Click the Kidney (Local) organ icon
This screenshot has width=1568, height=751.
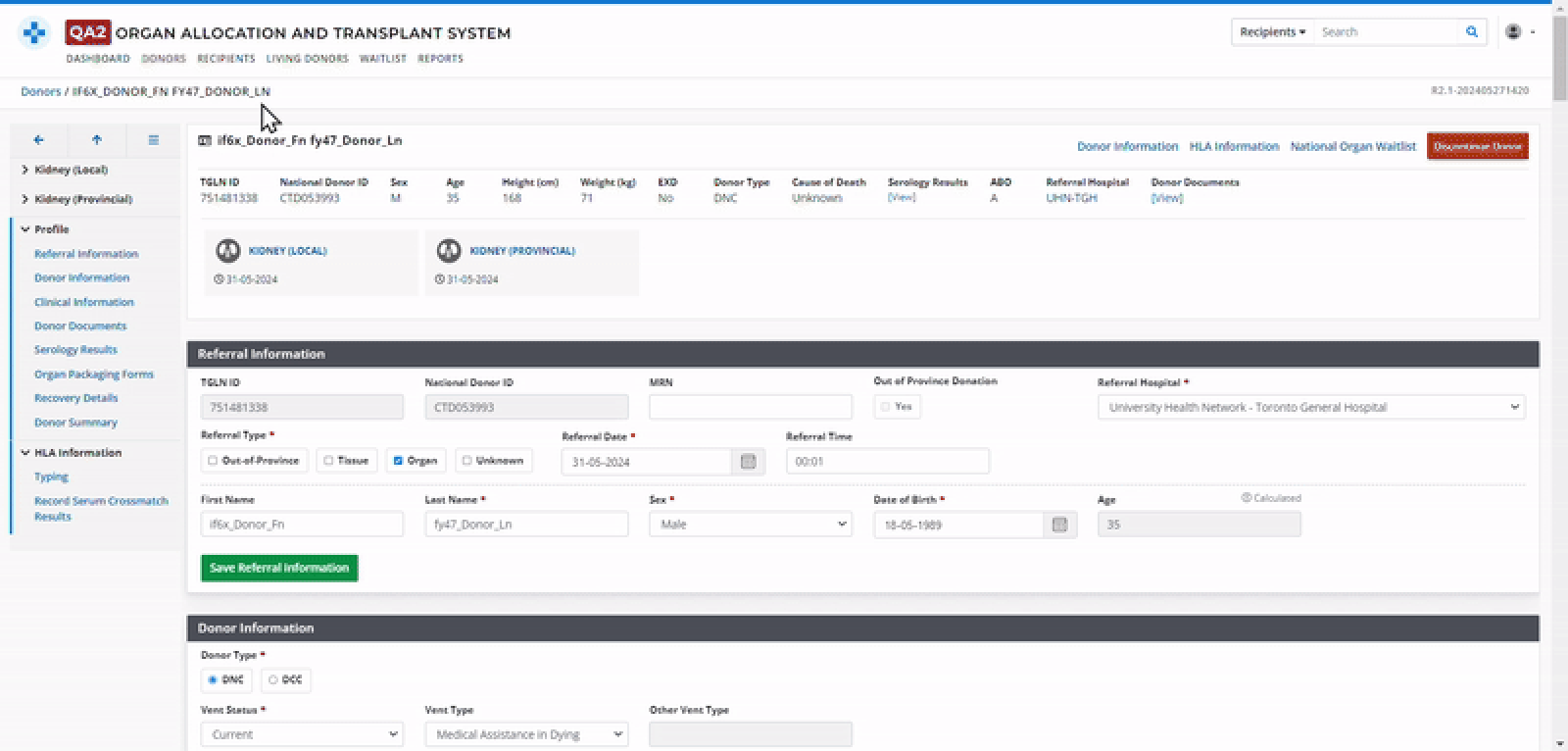(x=228, y=251)
